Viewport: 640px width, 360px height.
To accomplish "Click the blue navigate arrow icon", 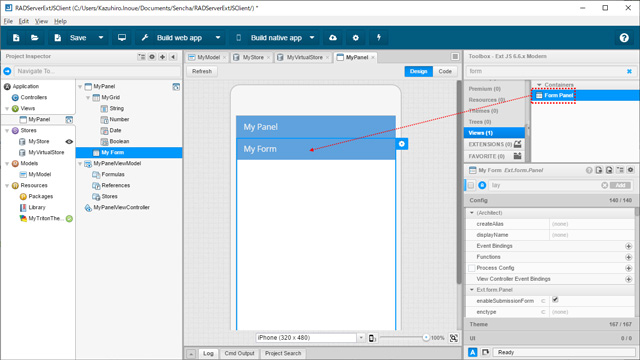I will coord(7,71).
